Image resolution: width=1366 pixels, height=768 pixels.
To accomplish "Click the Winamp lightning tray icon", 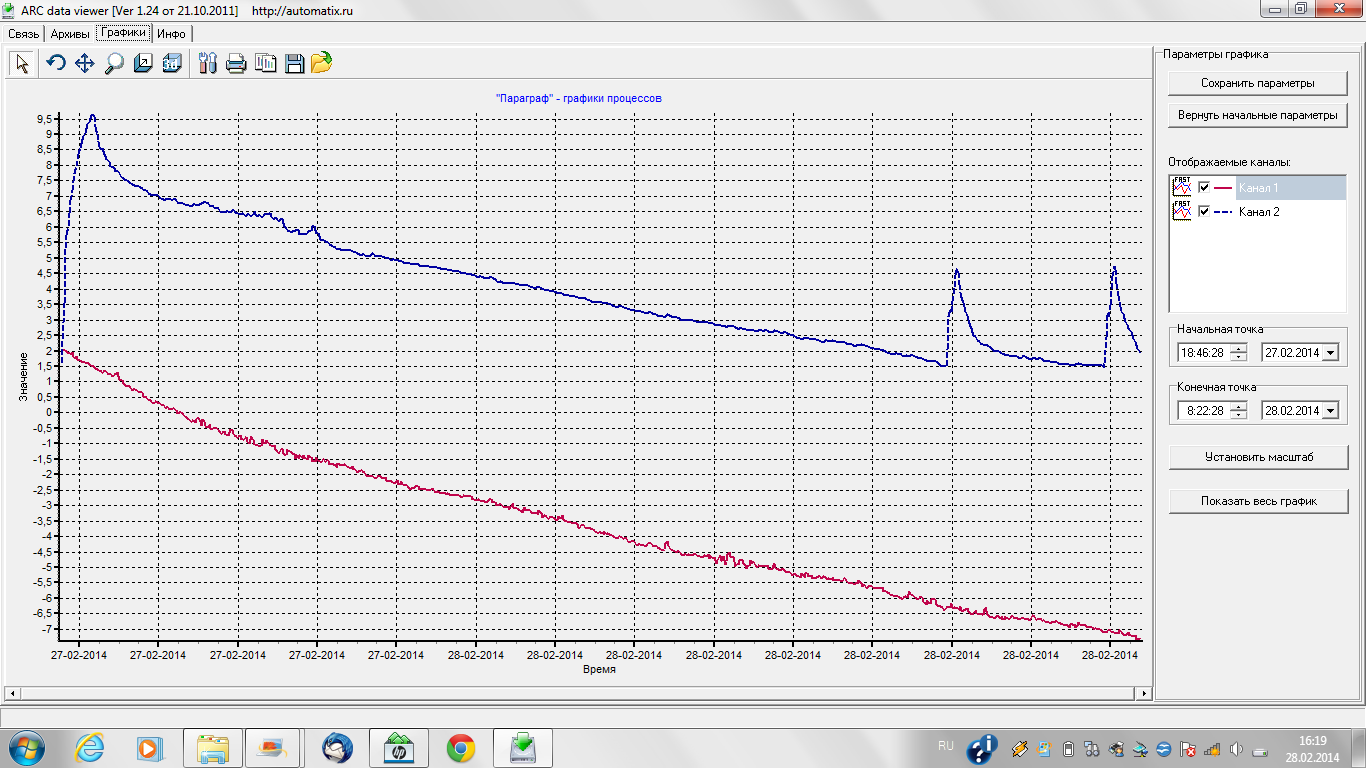I will pos(1020,749).
